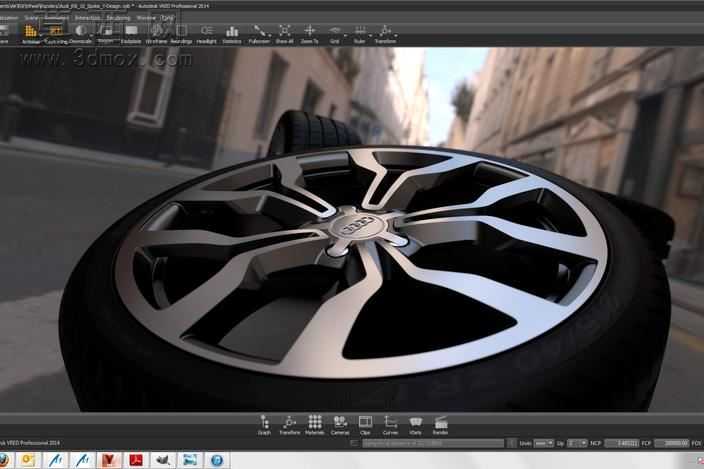
Task: Click the terminal input field in status bar
Action: 433,443
